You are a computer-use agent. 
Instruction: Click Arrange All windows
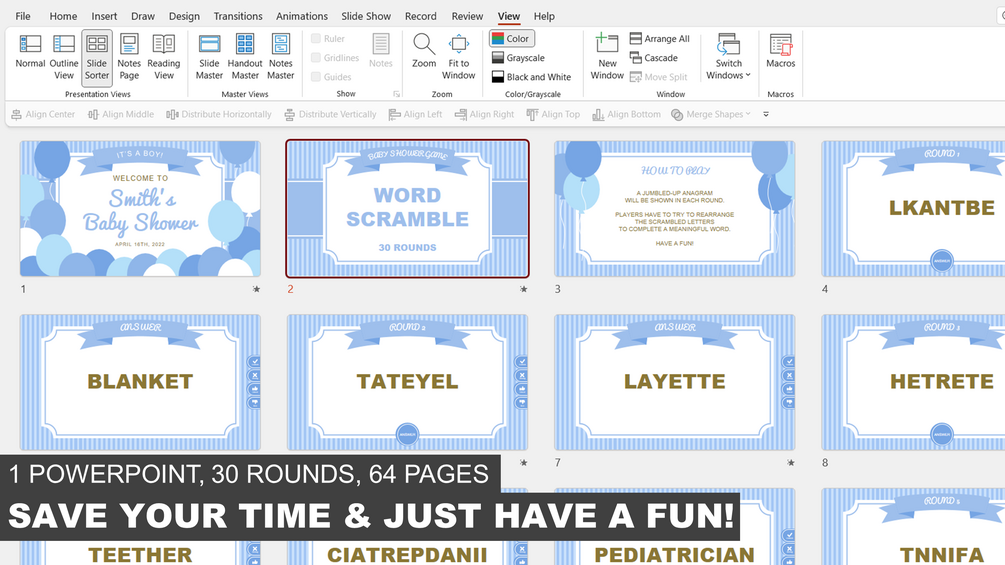660,38
